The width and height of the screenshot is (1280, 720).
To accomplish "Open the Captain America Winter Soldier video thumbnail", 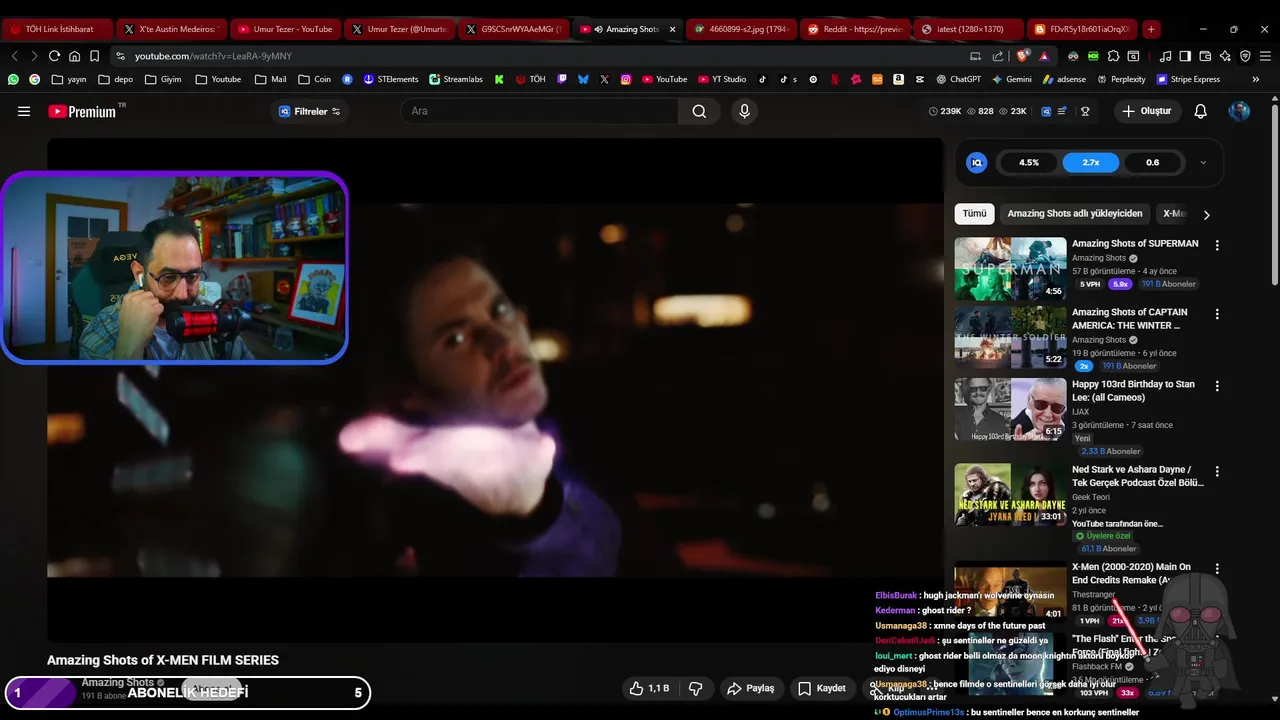I will tap(1010, 337).
